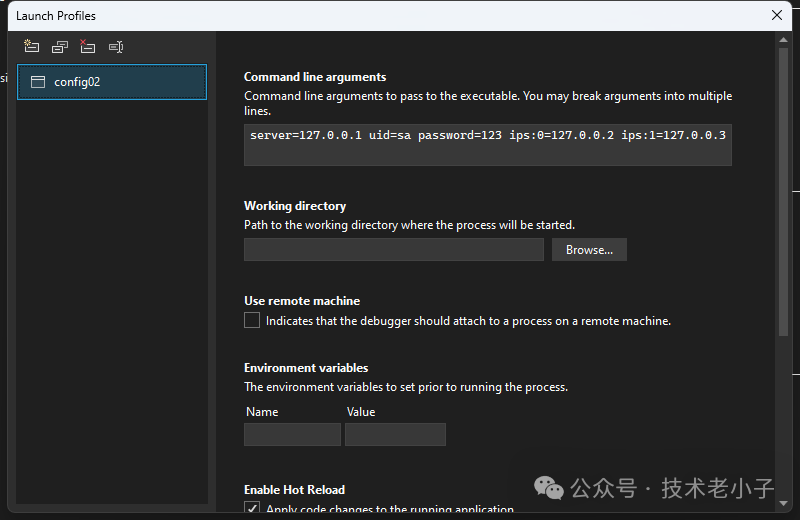800x520 pixels.
Task: Duplicate the selected launch profile
Action: [59, 47]
